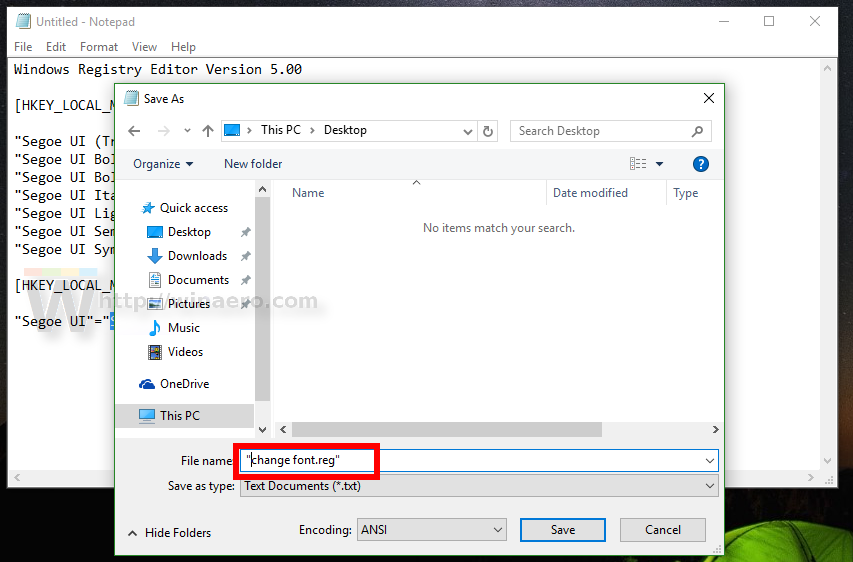Open Pictures in navigation pane
This screenshot has height=562, width=853.
coord(188,304)
